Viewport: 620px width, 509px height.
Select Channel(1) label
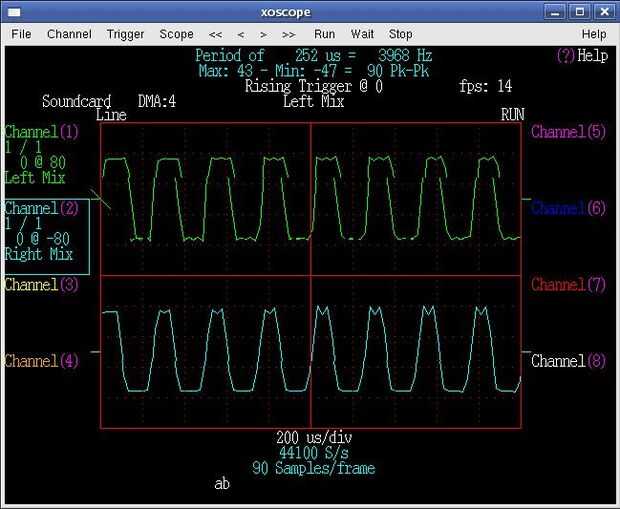pos(41,132)
